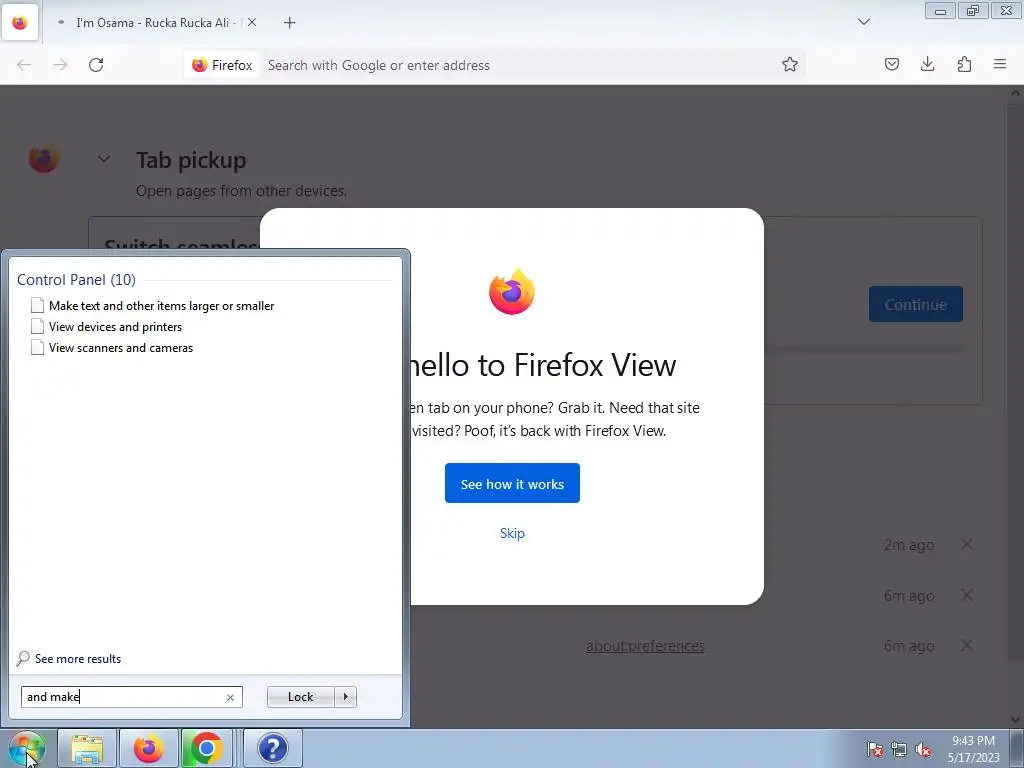Open the taskbar clock showing 9:43 PM
The image size is (1024, 768).
(973, 749)
